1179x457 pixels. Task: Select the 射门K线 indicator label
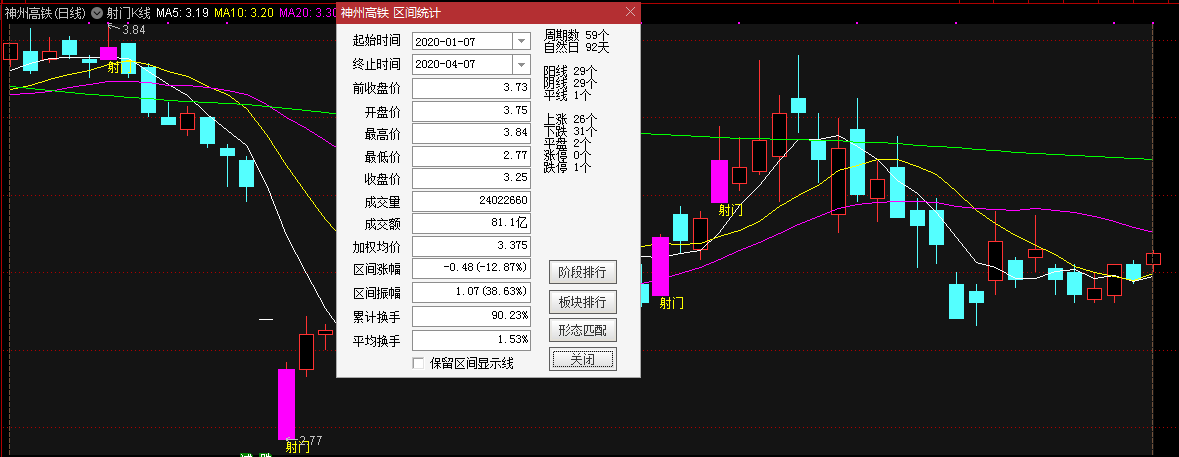click(x=129, y=13)
